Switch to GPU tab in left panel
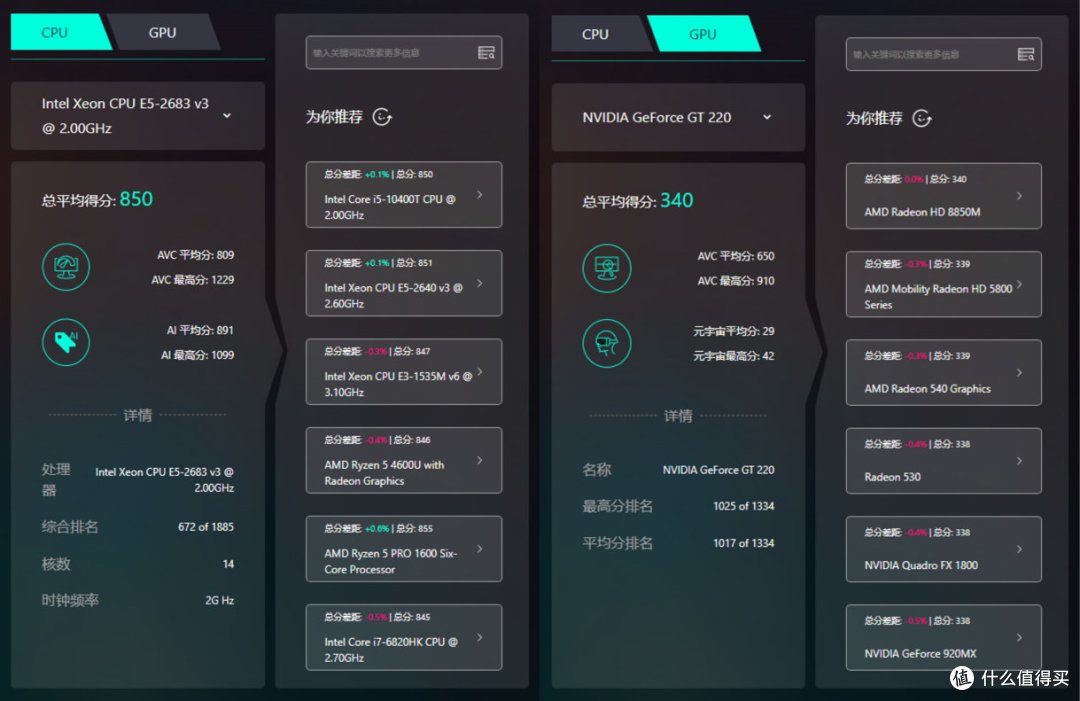The width and height of the screenshot is (1080, 701). (163, 32)
